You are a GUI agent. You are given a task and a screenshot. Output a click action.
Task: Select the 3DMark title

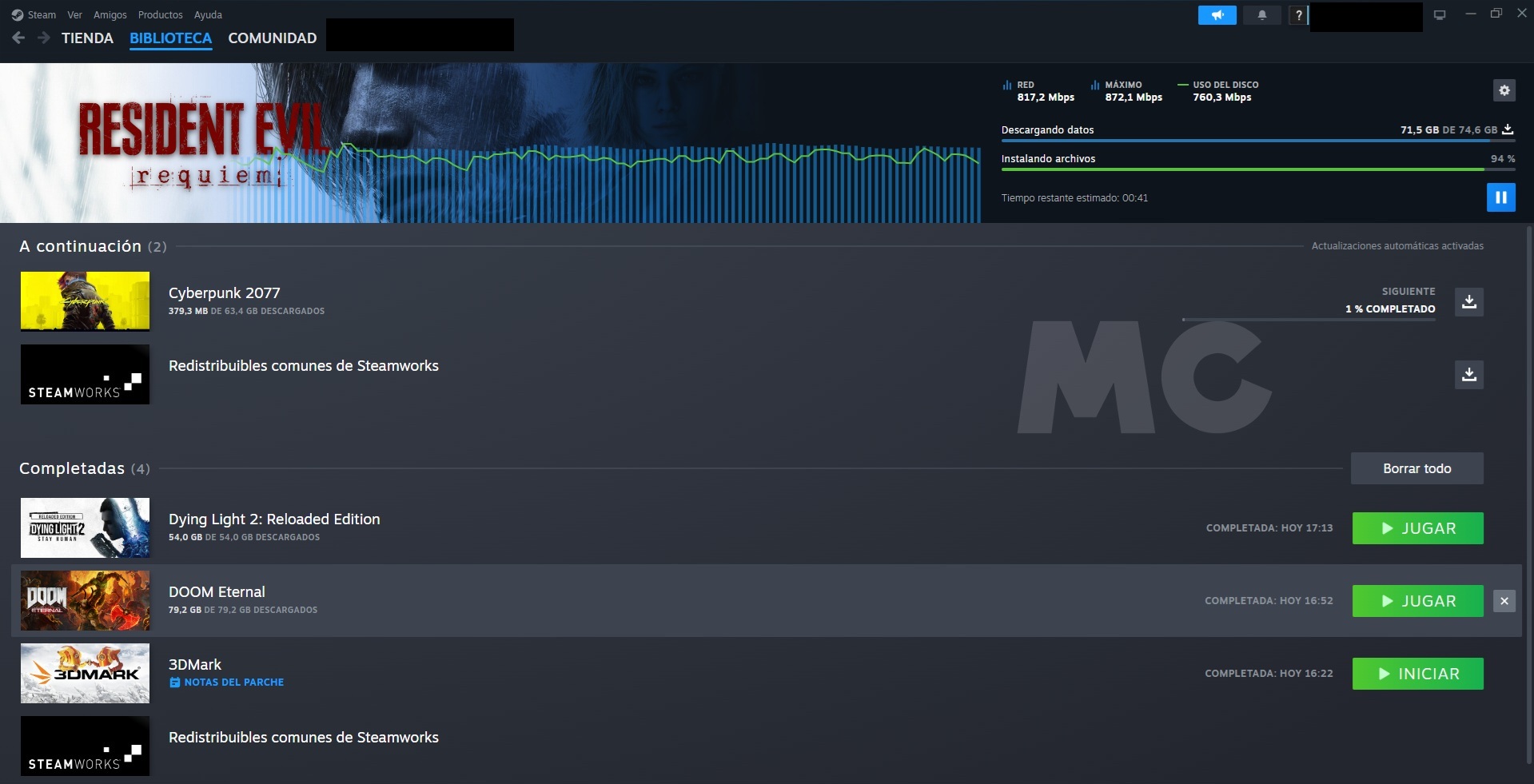[x=195, y=665]
